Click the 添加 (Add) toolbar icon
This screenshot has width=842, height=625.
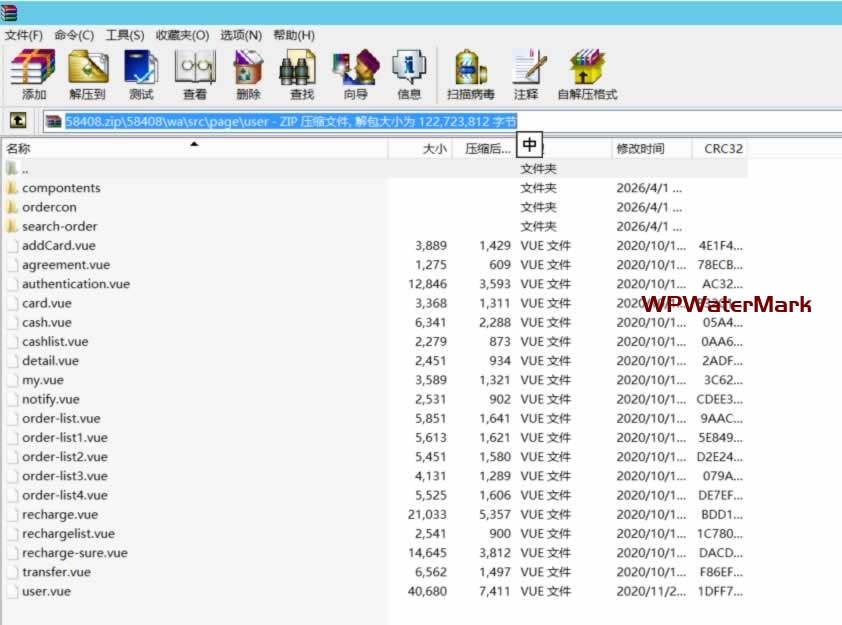33,74
